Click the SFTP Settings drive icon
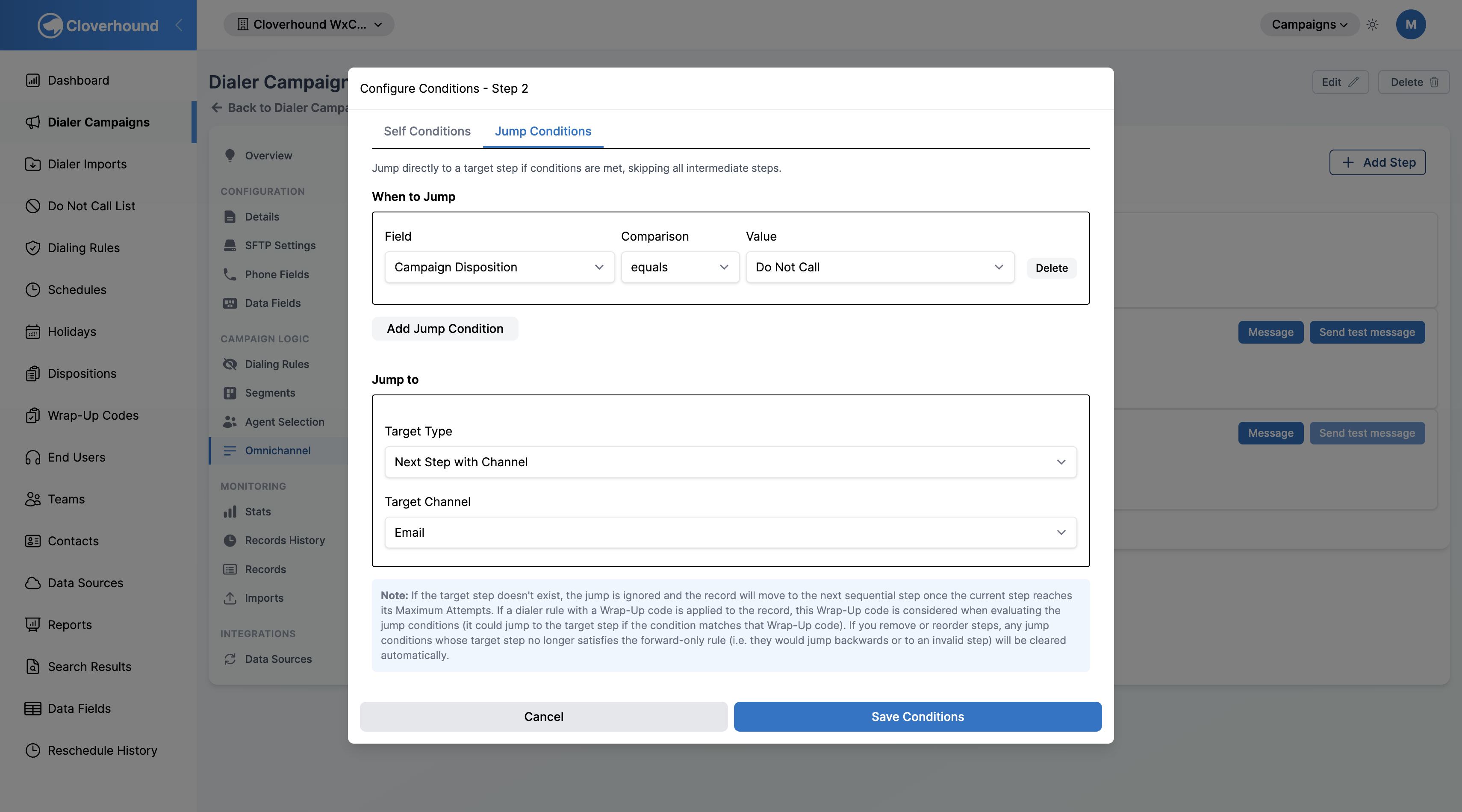Image resolution: width=1462 pixels, height=812 pixels. pos(230,245)
